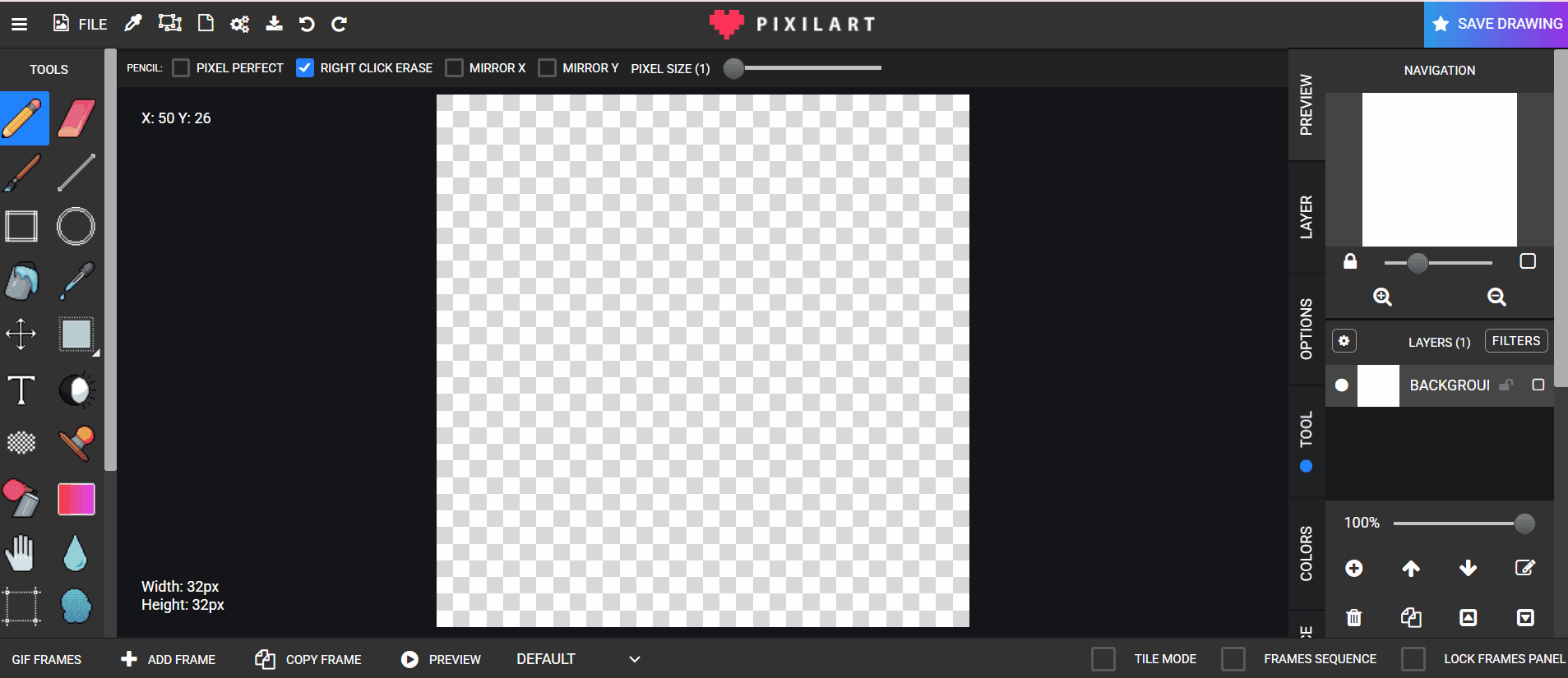This screenshot has width=1568, height=678.
Task: Click Add Frame button
Action: click(169, 659)
